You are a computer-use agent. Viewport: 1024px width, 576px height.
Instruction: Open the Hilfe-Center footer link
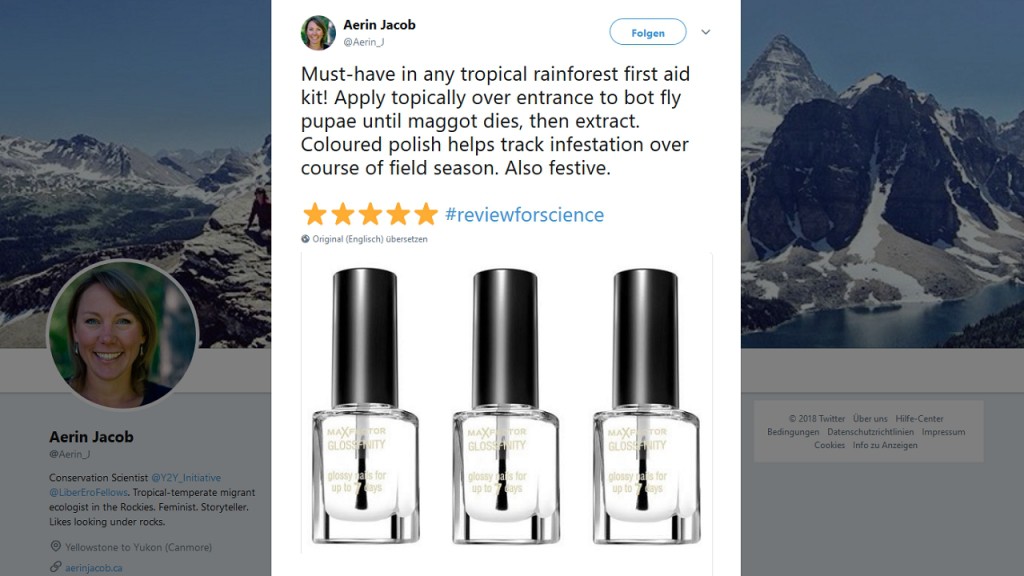tap(920, 419)
